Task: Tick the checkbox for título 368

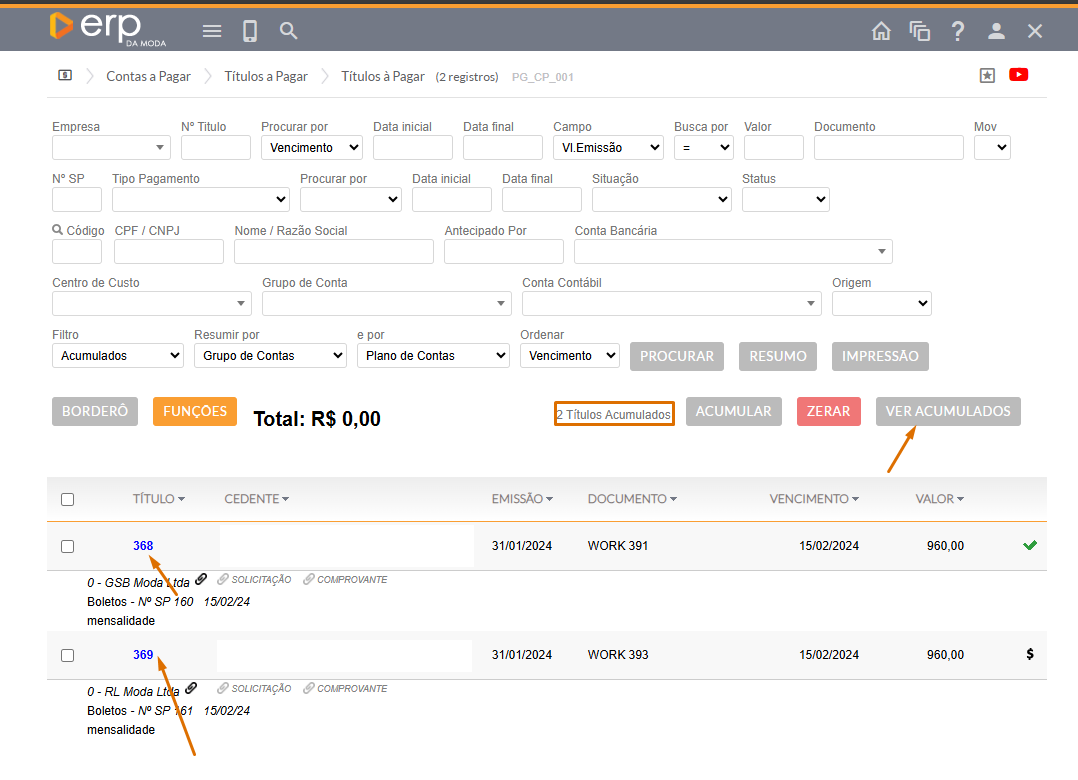Action: tap(68, 546)
